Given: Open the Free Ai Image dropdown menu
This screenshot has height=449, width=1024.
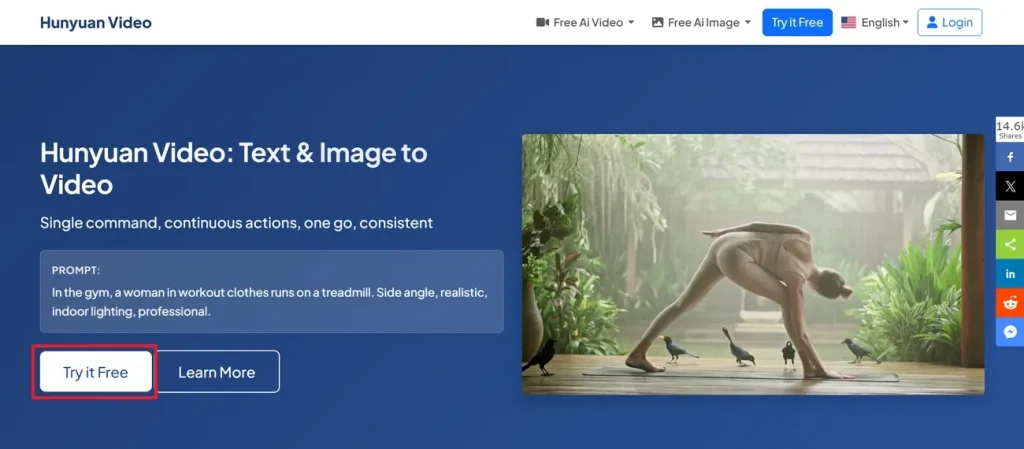Looking at the screenshot, I should [701, 23].
